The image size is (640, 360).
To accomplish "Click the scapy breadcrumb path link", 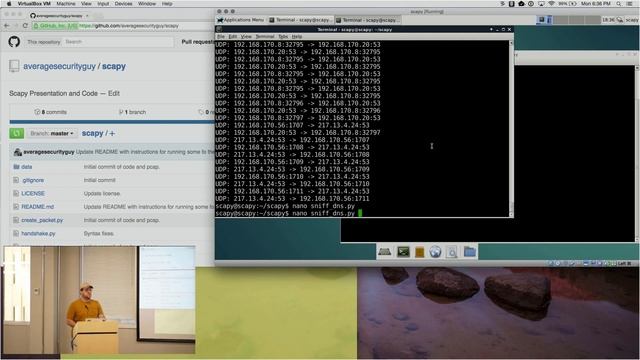I will [x=92, y=133].
